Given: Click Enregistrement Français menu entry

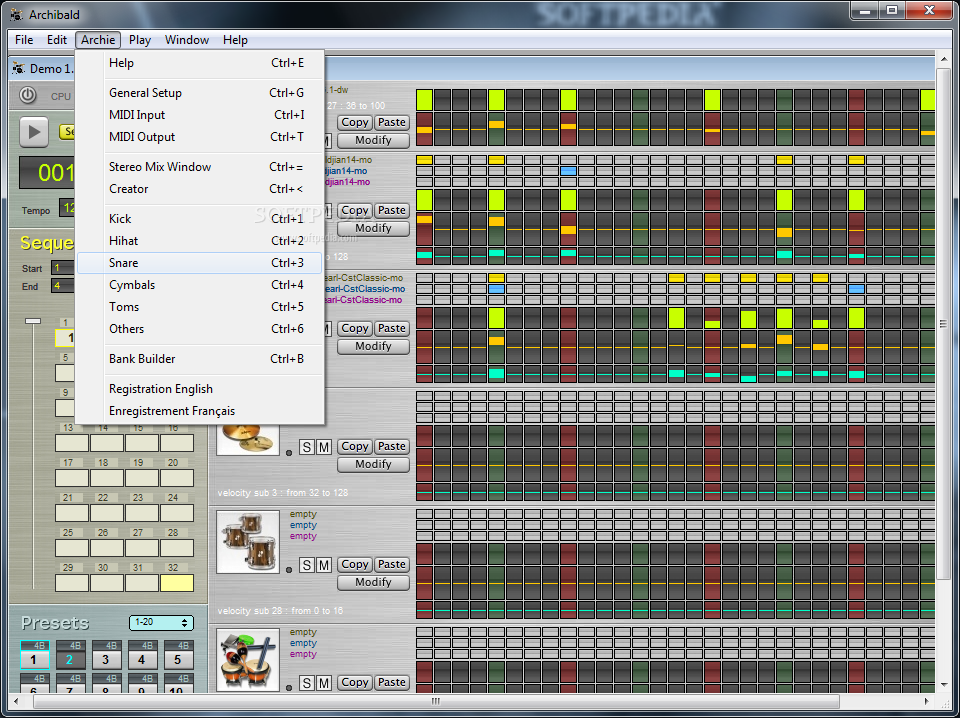Looking at the screenshot, I should click(199, 411).
